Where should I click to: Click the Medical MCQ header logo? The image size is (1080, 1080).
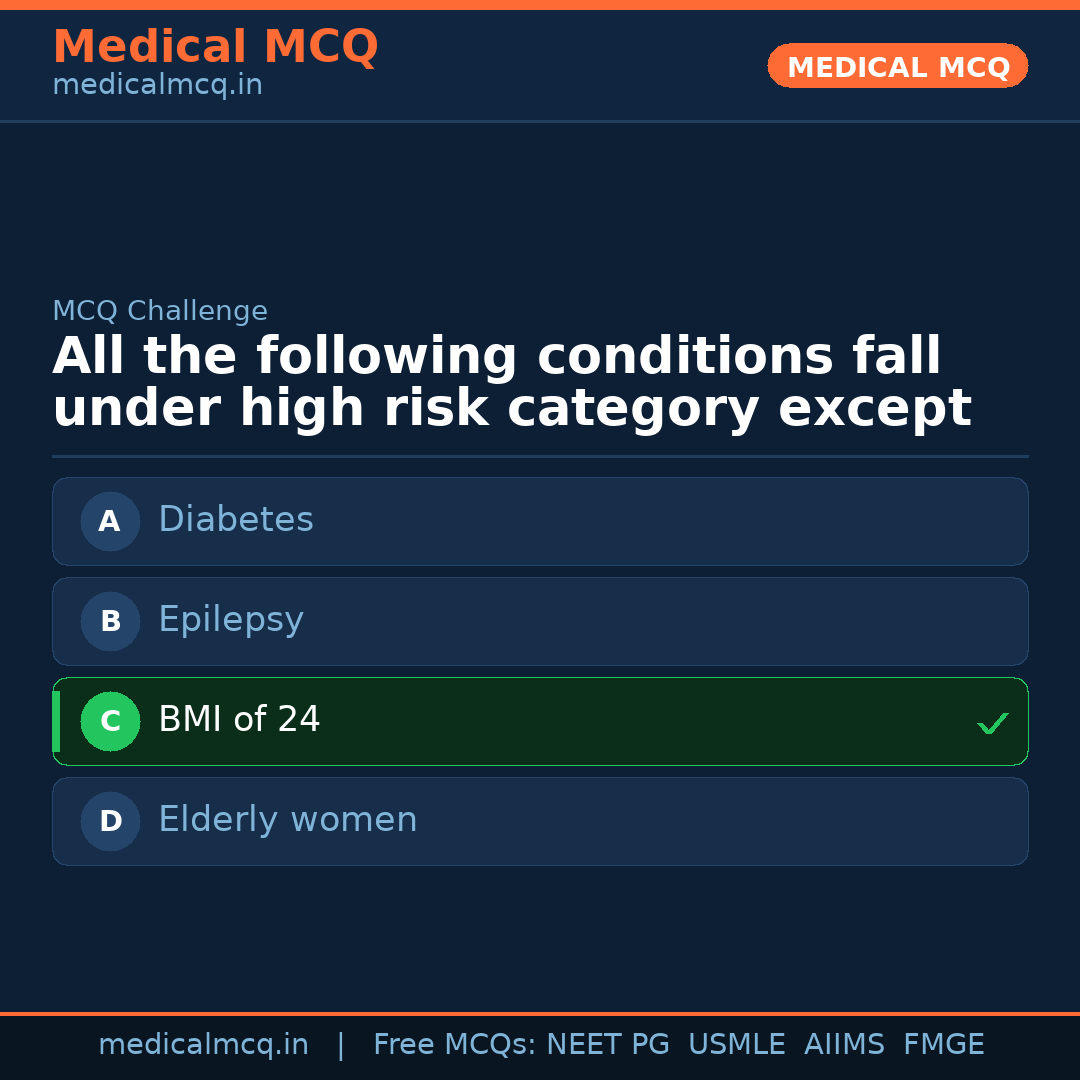(215, 47)
